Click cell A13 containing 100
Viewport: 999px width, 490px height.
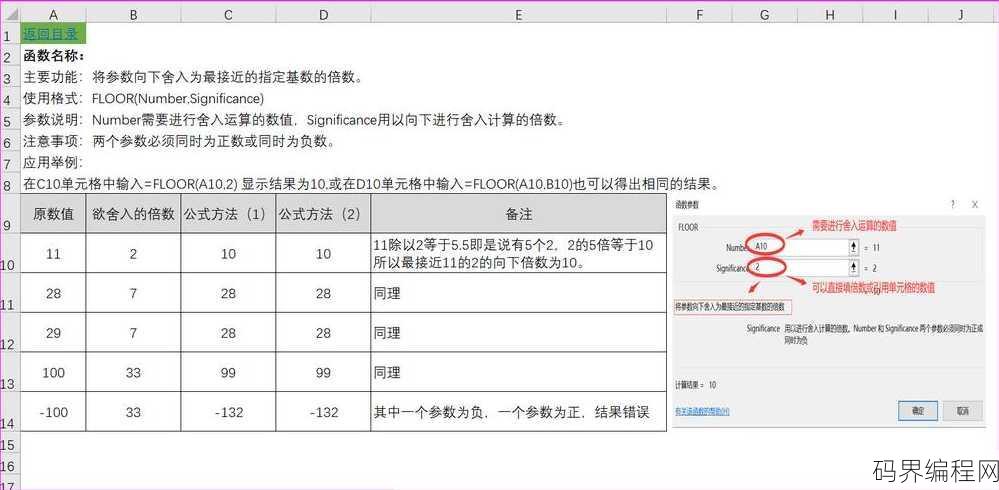(x=54, y=372)
